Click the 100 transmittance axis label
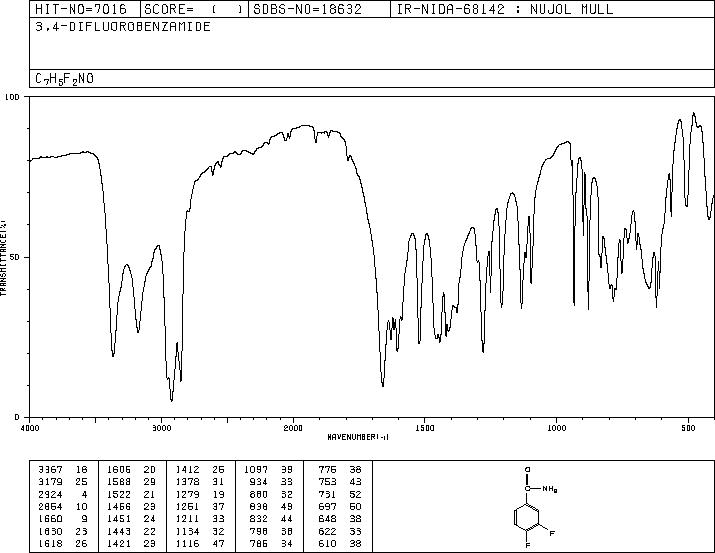The height and width of the screenshot is (553, 715). click(x=13, y=97)
